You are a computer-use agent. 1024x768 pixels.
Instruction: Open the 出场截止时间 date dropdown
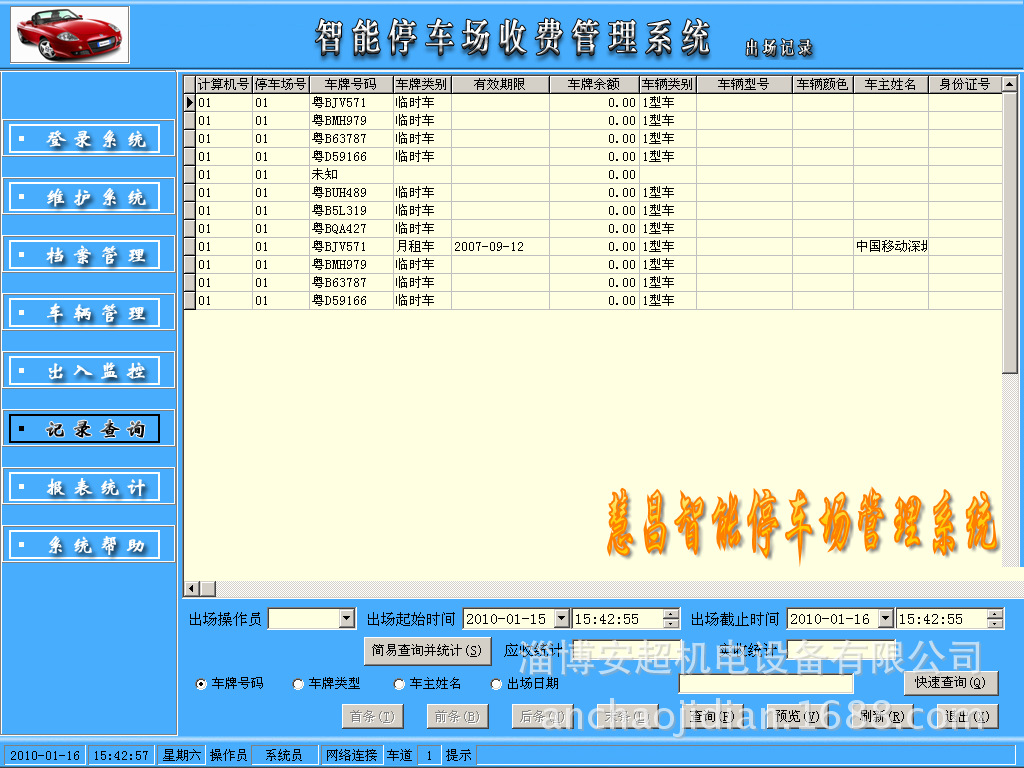click(x=887, y=618)
